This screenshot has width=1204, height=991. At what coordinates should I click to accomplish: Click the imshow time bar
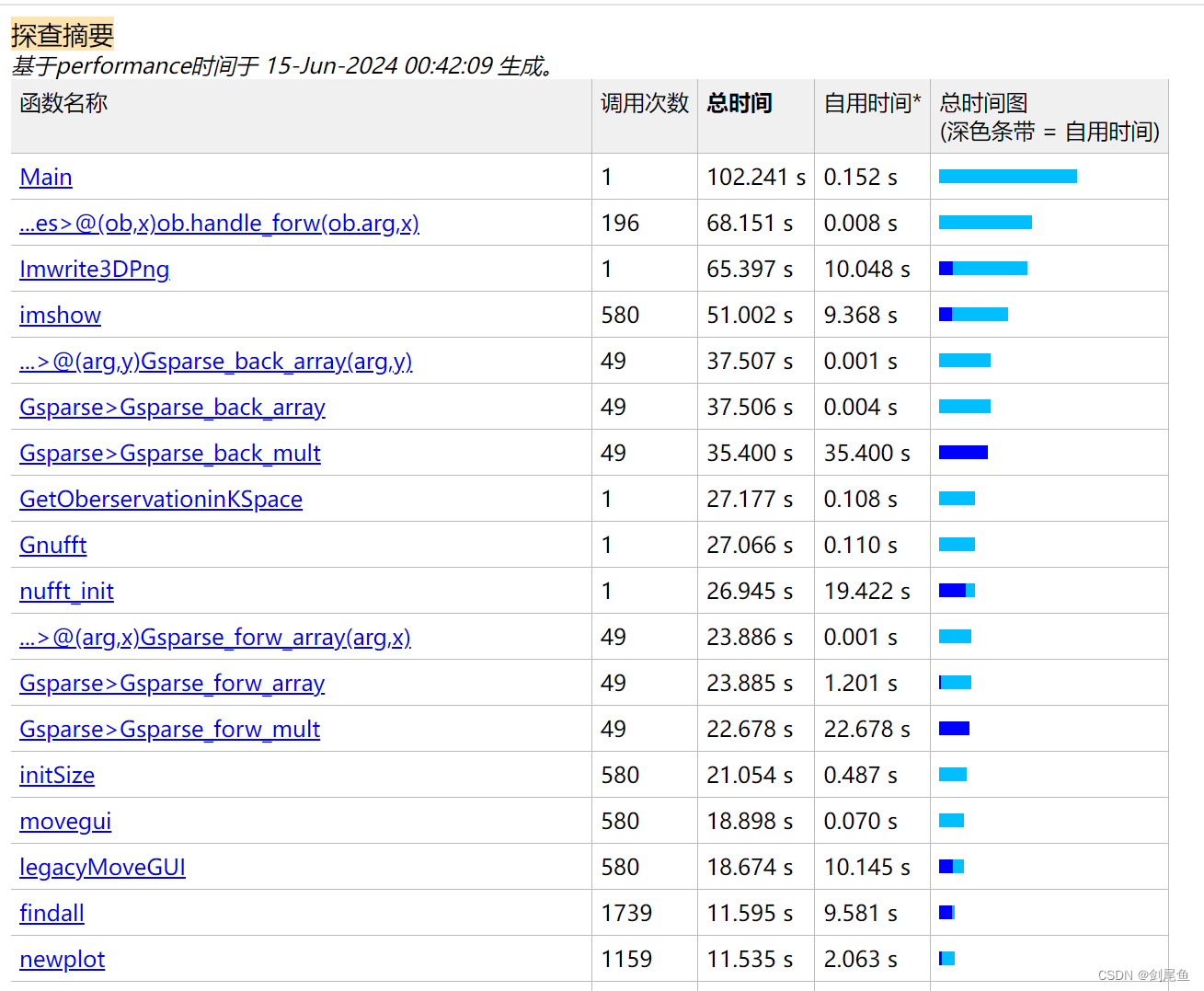click(x=973, y=314)
